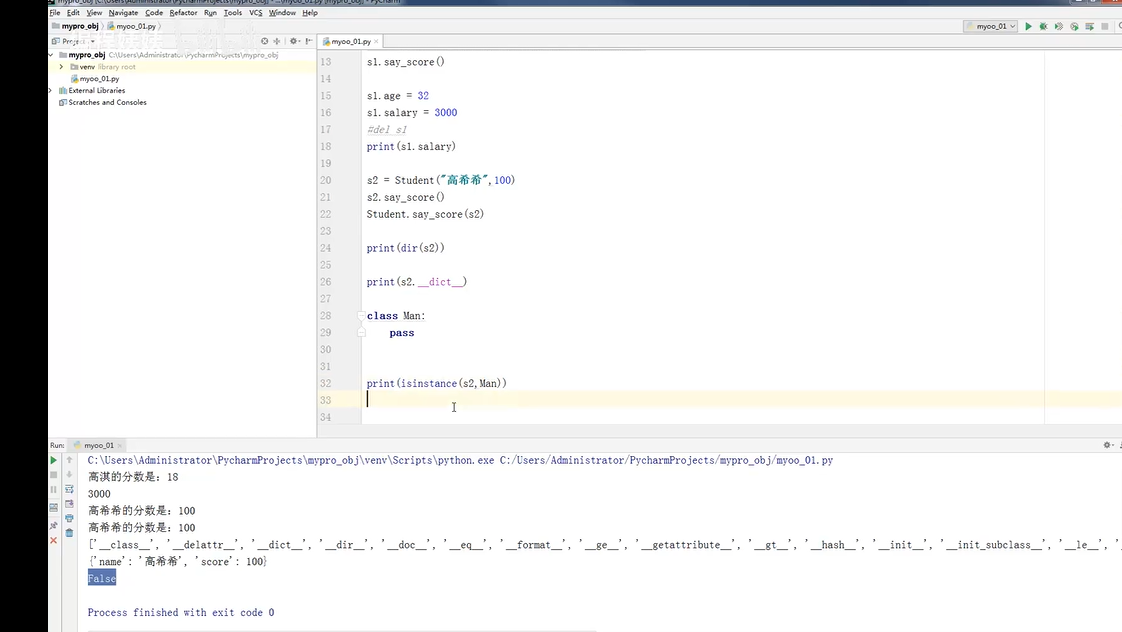Select the External Libraries tree item

pyautogui.click(x=97, y=90)
